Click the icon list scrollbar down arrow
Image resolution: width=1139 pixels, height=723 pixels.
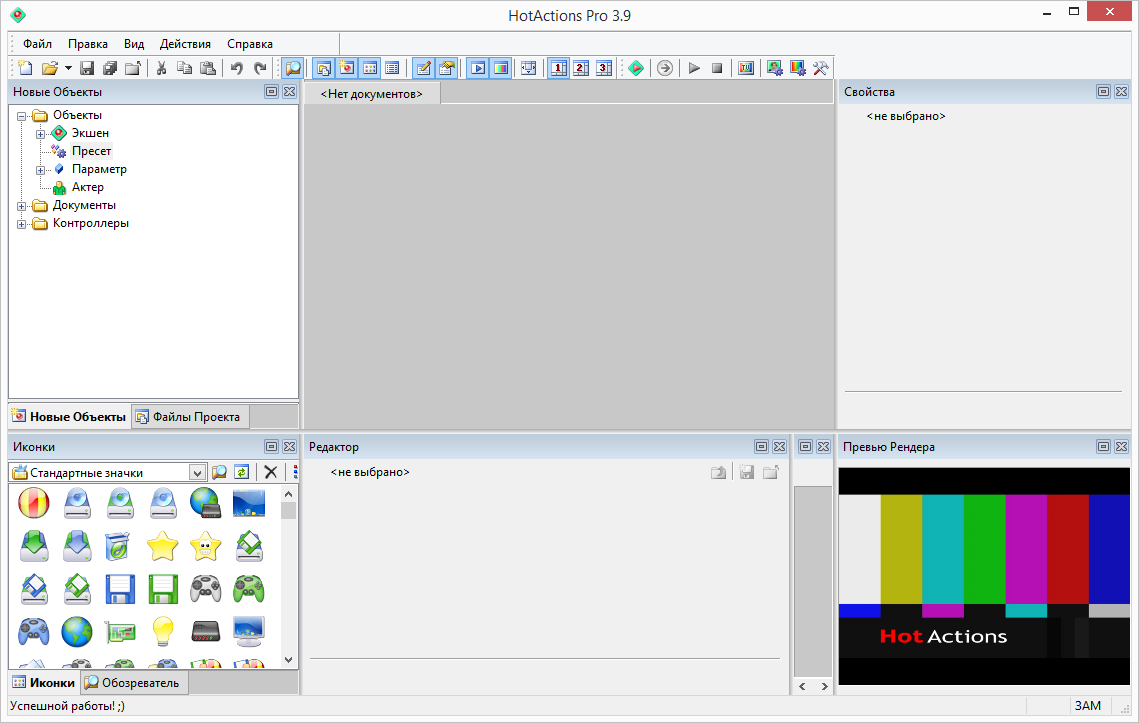(x=288, y=660)
